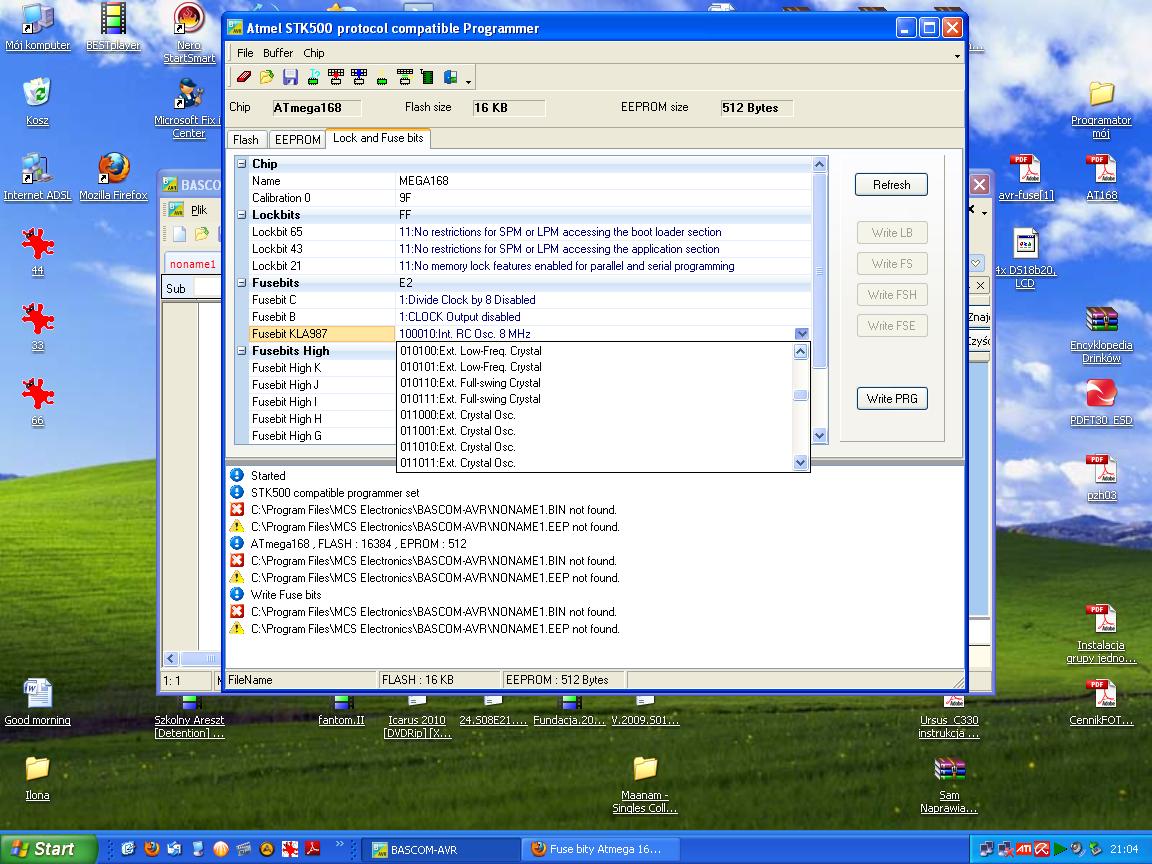1152x864 pixels.
Task: Open the avr-fuse[1] PDF desktop icon
Action: (x=1026, y=177)
